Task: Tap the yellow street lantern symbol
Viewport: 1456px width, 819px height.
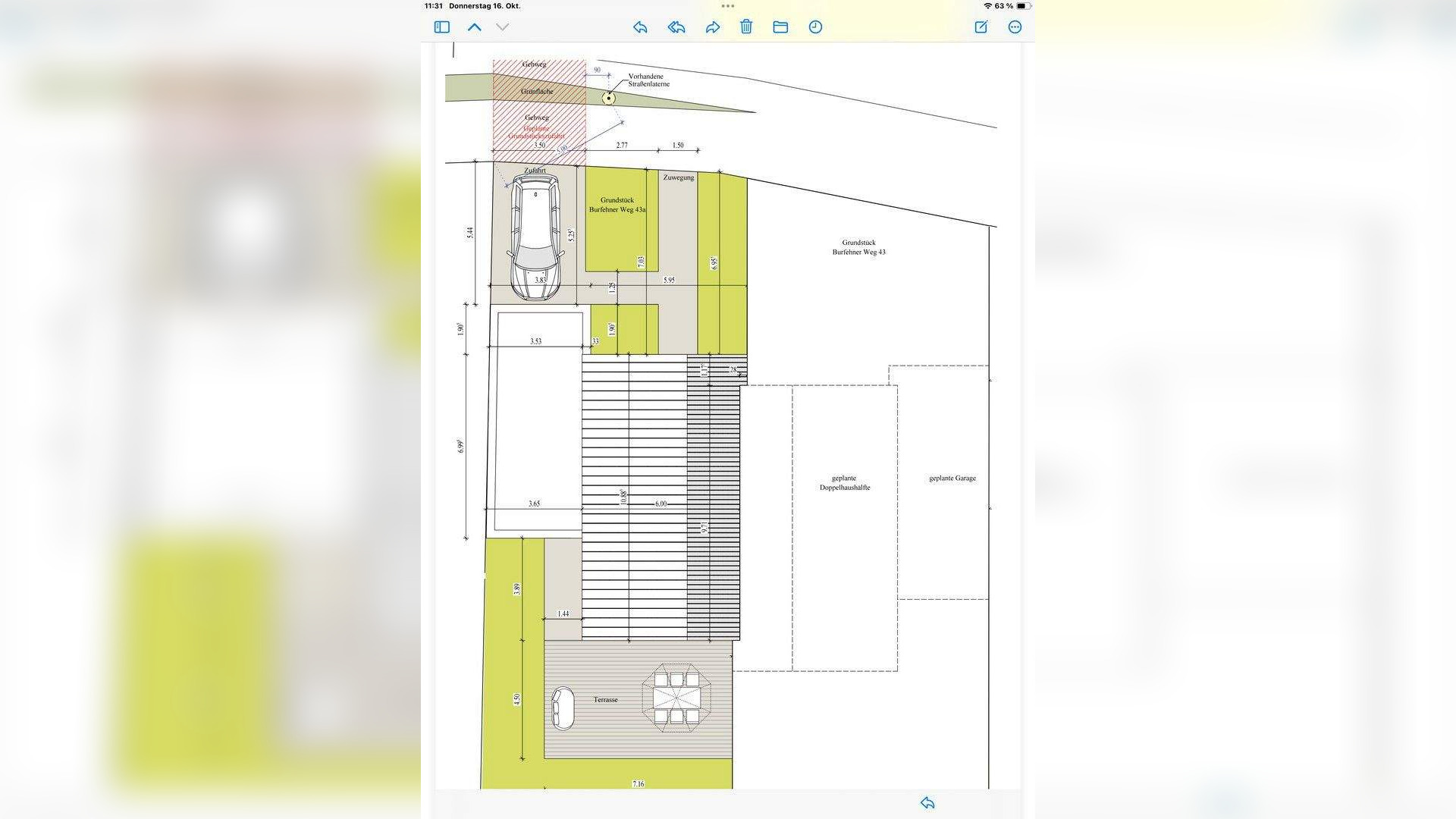Action: point(609,98)
